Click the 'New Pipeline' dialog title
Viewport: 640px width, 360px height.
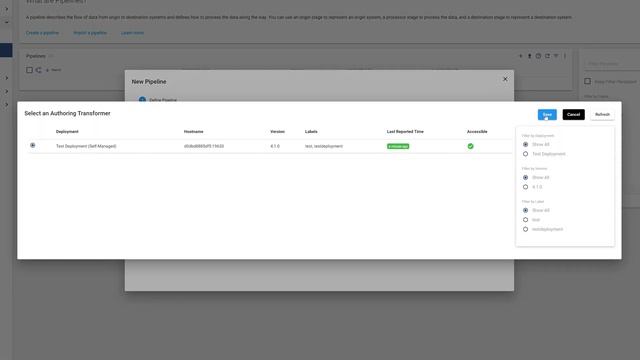coord(149,82)
